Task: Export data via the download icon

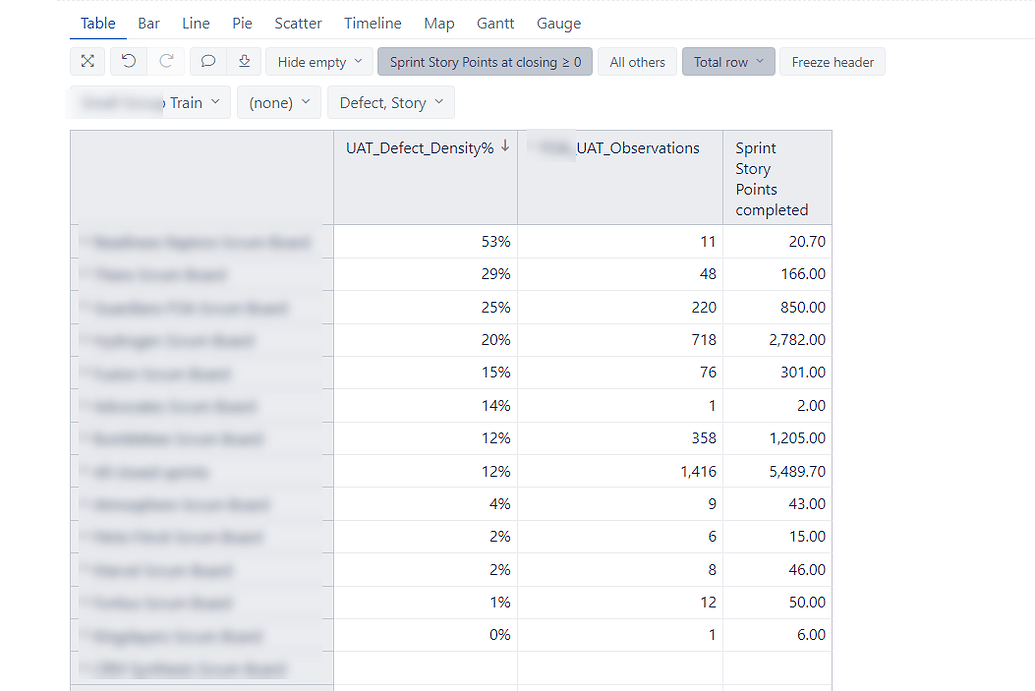Action: (244, 61)
